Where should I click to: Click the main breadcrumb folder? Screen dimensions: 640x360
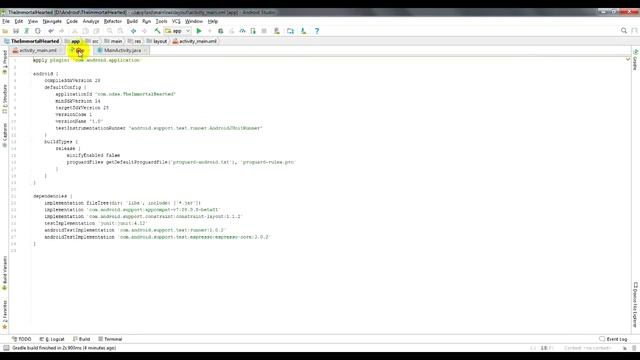pos(113,41)
